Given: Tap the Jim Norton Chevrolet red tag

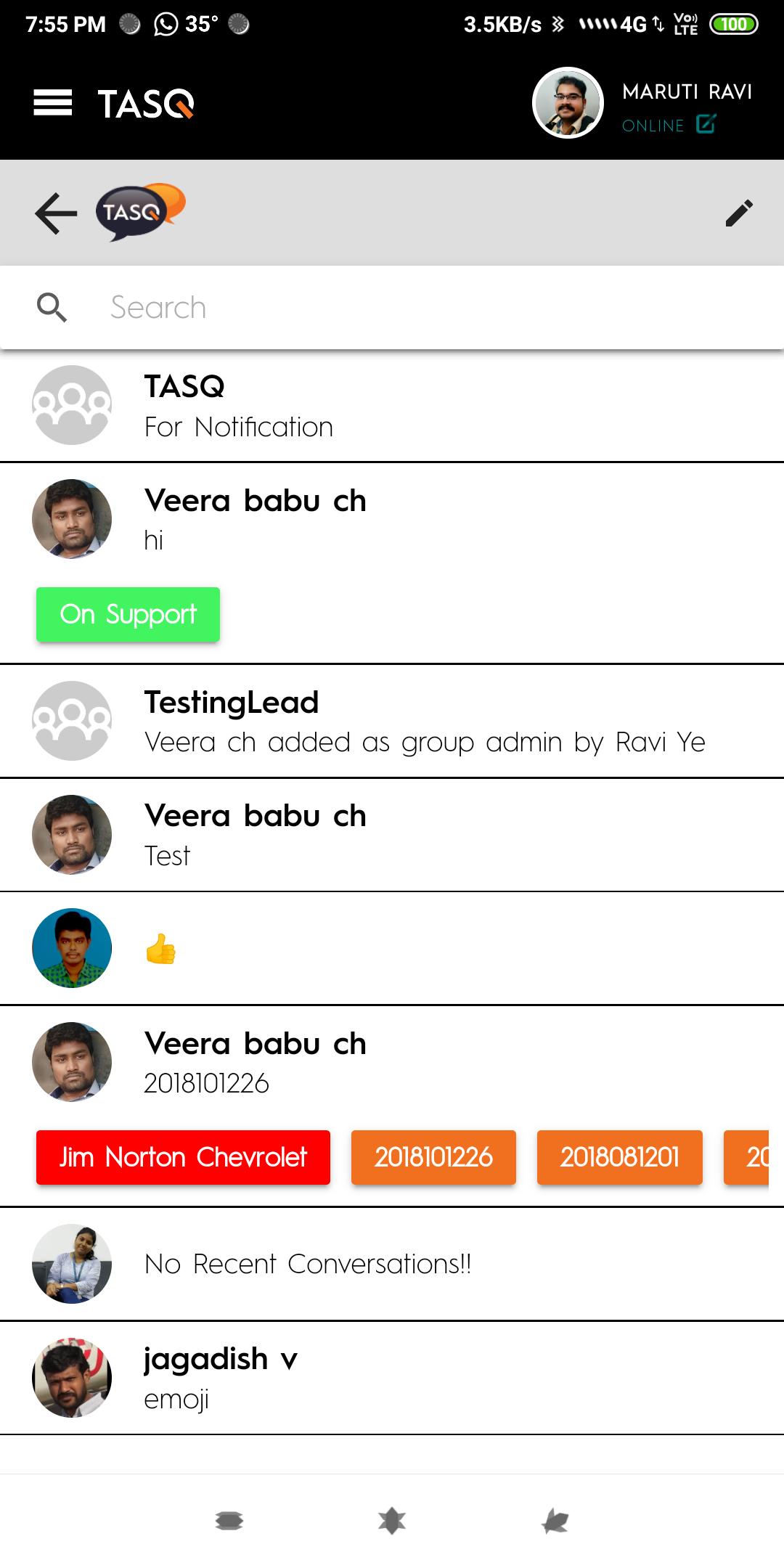Looking at the screenshot, I should click(x=183, y=1157).
